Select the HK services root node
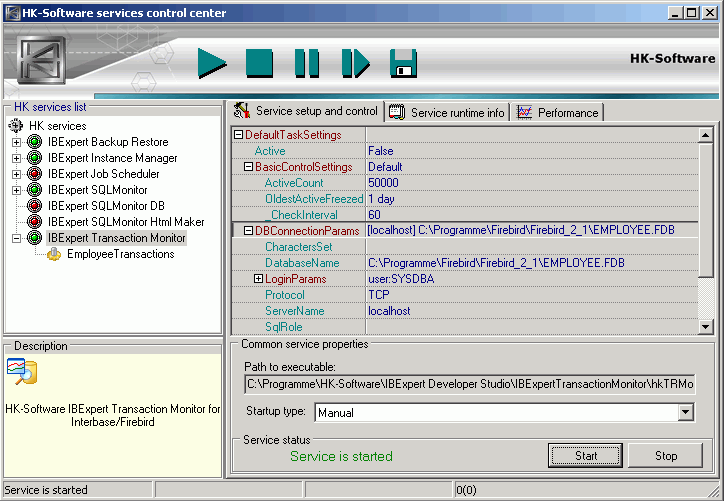Viewport: 724px width, 501px height. tap(57, 126)
